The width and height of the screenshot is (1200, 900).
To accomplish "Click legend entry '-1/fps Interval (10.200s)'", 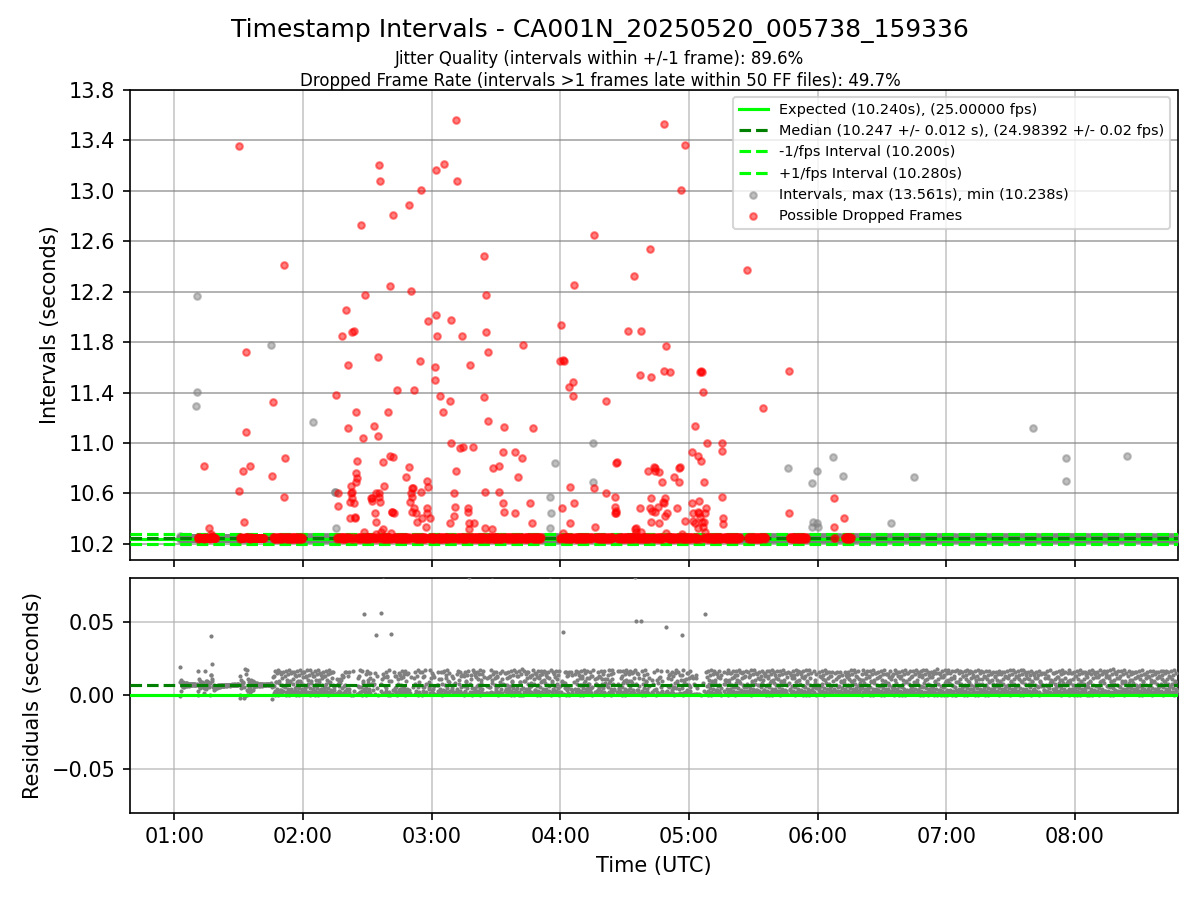I will click(867, 151).
